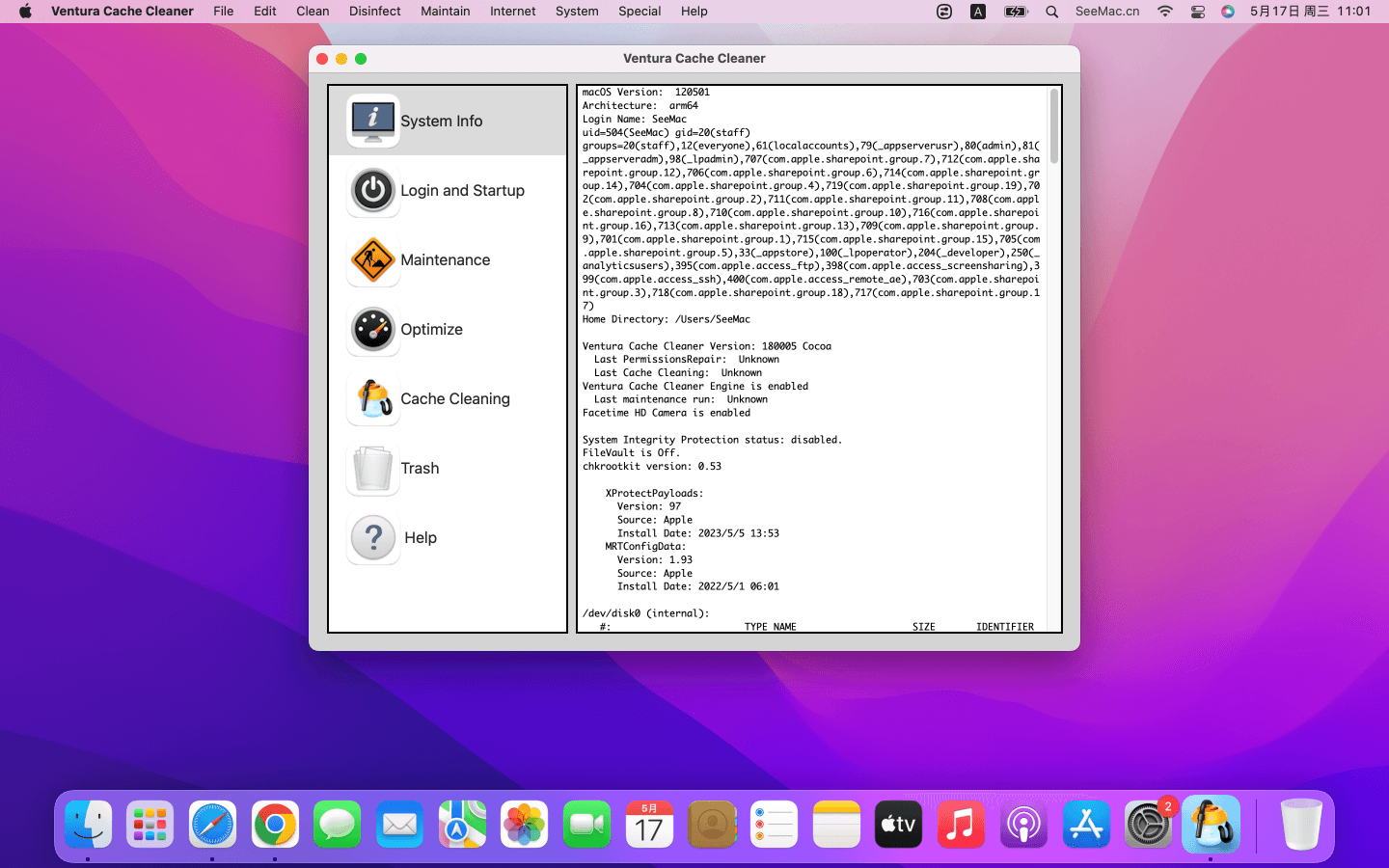The width and height of the screenshot is (1389, 868).
Task: Open the Trash bin sidebar icon
Action: point(373,468)
